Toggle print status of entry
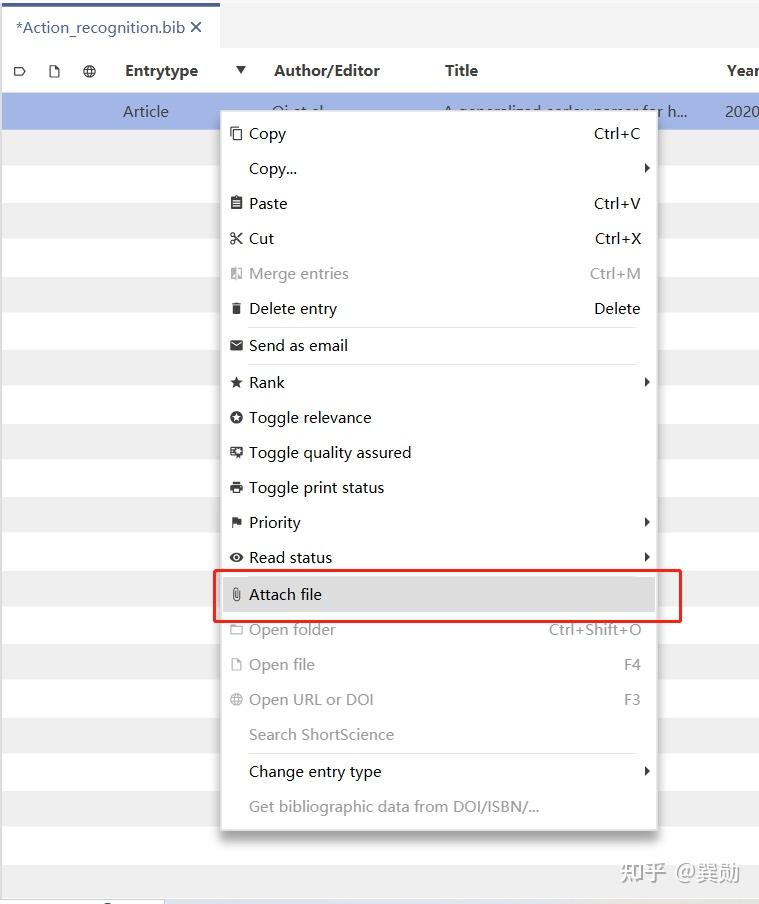759x904 pixels. (316, 488)
